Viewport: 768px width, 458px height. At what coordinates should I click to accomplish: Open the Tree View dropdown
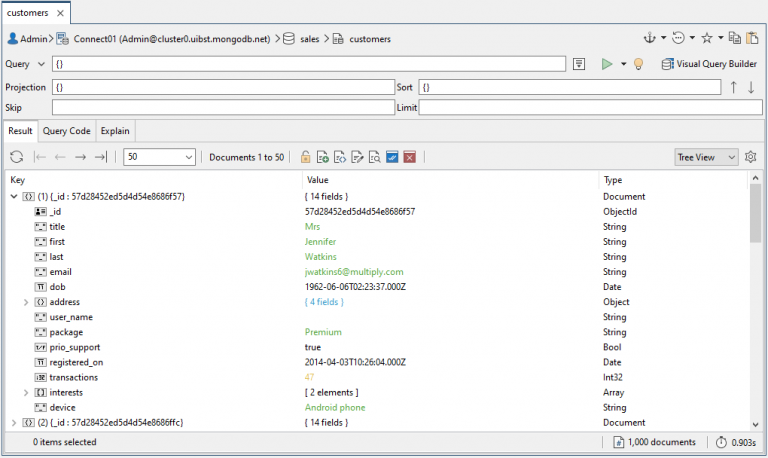click(x=706, y=157)
